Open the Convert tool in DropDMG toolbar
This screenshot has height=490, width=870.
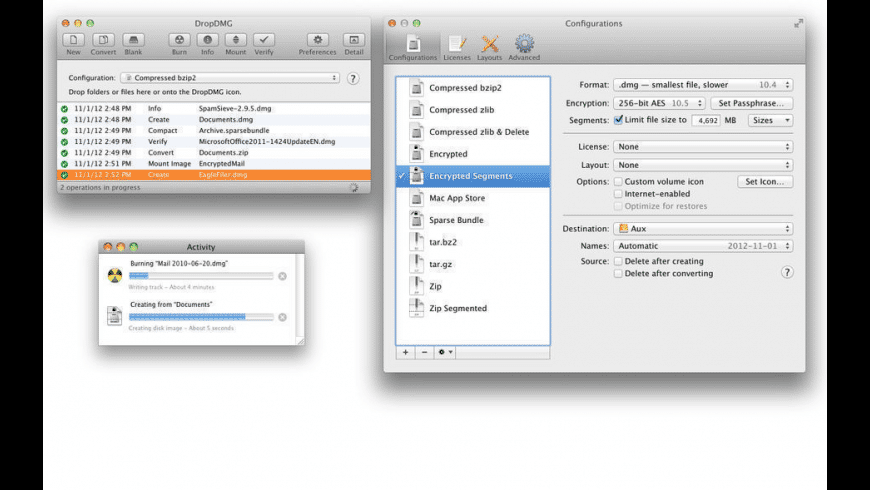coord(103,40)
